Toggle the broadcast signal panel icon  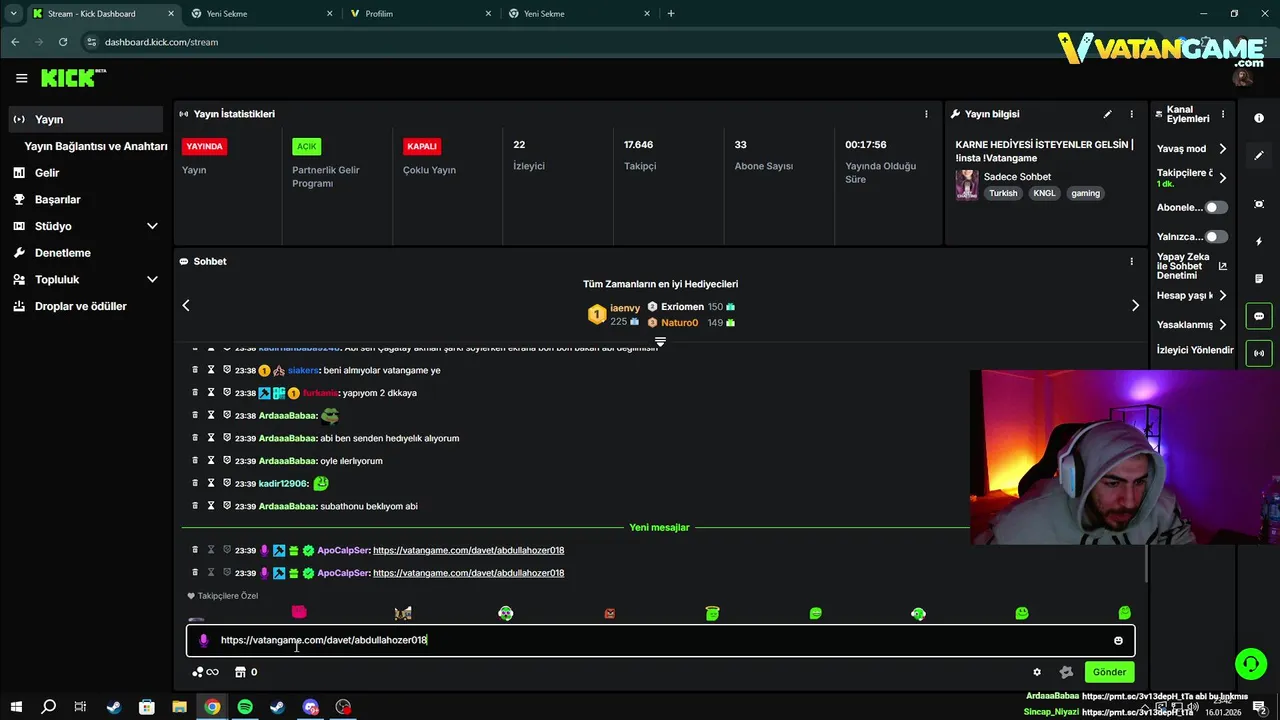(x=1259, y=353)
